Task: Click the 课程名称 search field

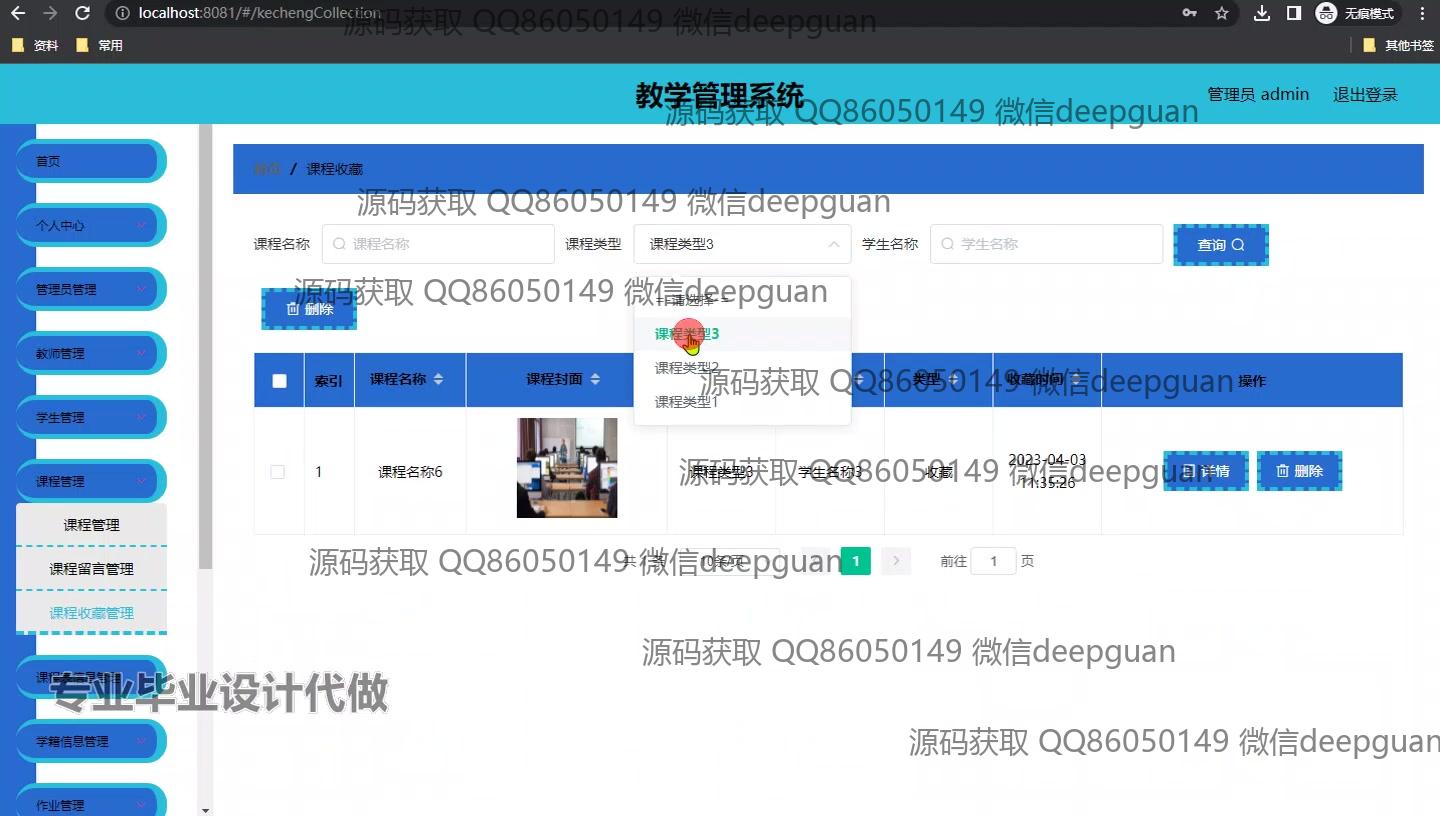Action: (438, 244)
